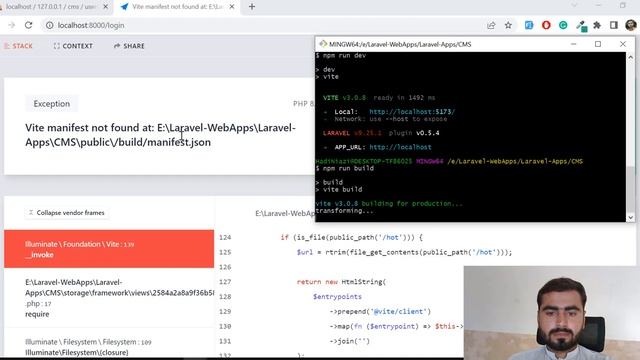The width and height of the screenshot is (640, 360).
Task: Open the color picker extension icon
Action: coord(581,26)
